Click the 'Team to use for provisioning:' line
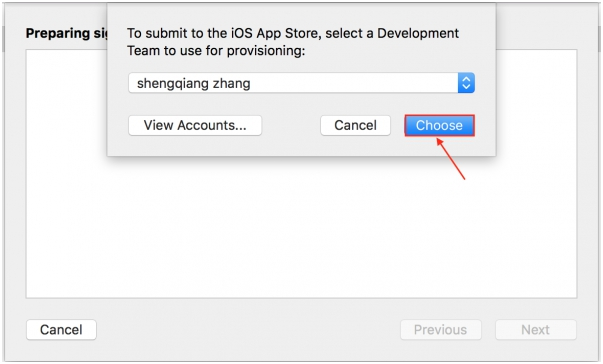Image resolution: width=603 pixels, height=364 pixels. [216, 51]
